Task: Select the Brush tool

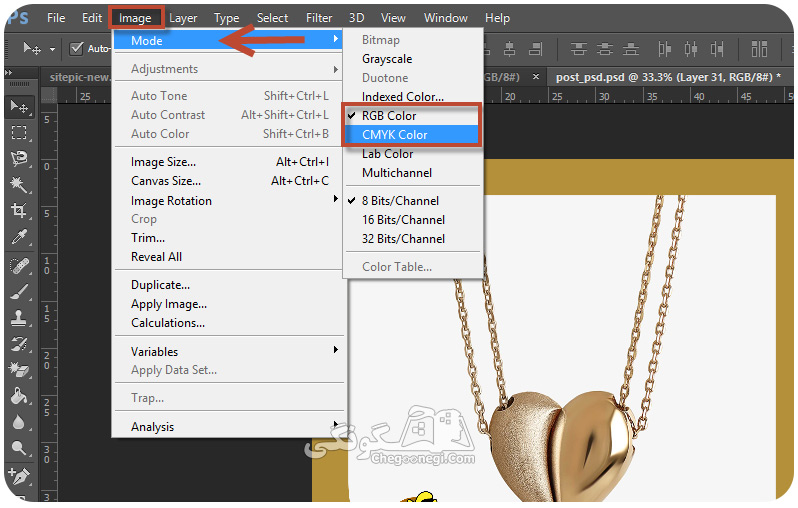Action: 19,292
